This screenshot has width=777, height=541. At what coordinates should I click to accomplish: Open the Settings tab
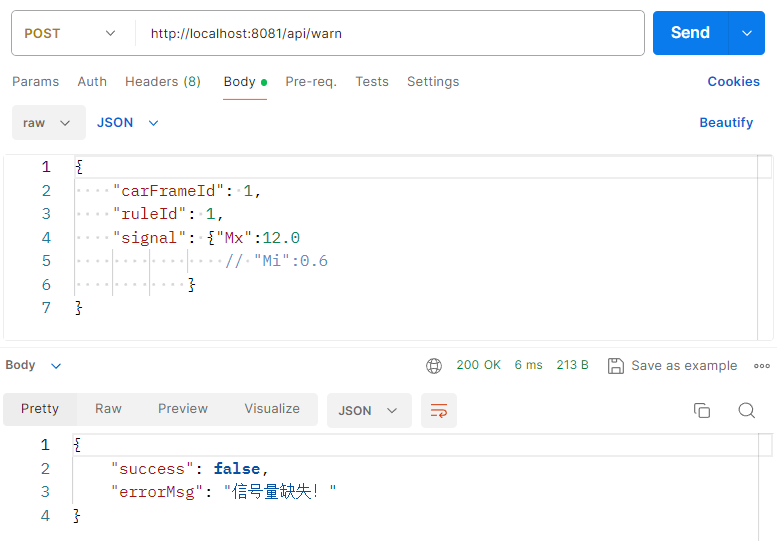tap(433, 81)
